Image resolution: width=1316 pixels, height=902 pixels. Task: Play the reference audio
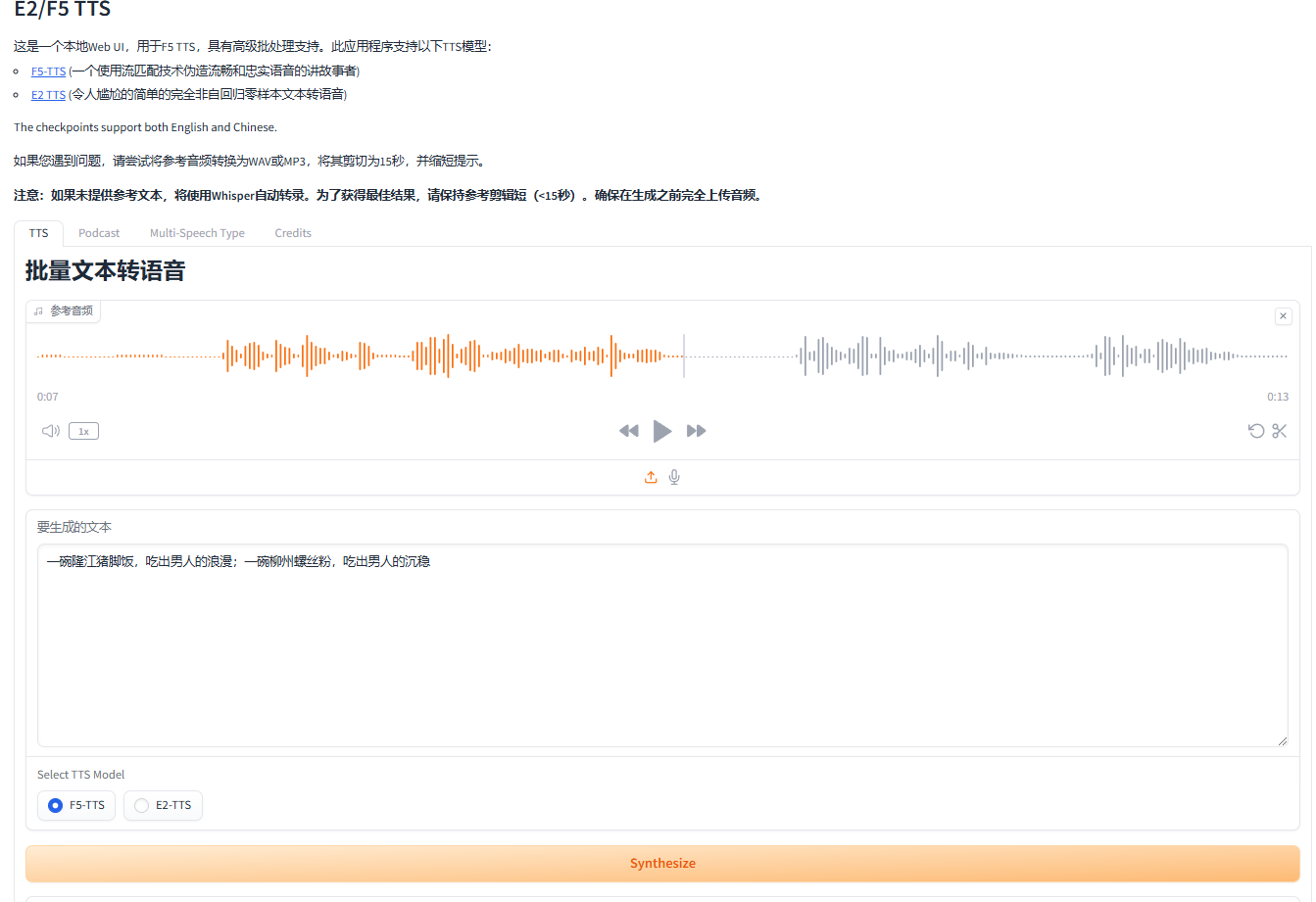pyautogui.click(x=662, y=430)
